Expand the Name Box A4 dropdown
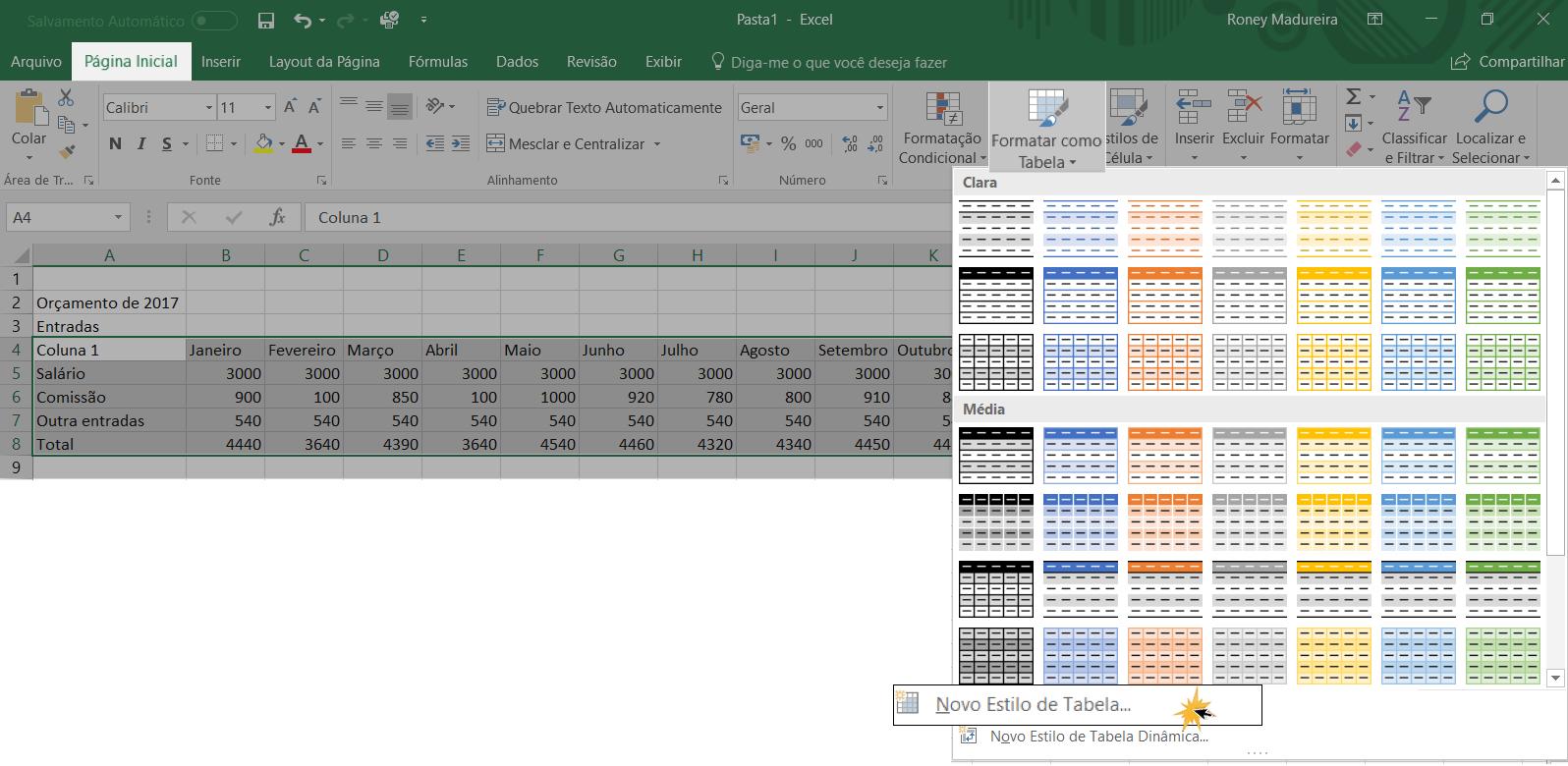Viewport: 1568px width, 766px height. [x=118, y=217]
